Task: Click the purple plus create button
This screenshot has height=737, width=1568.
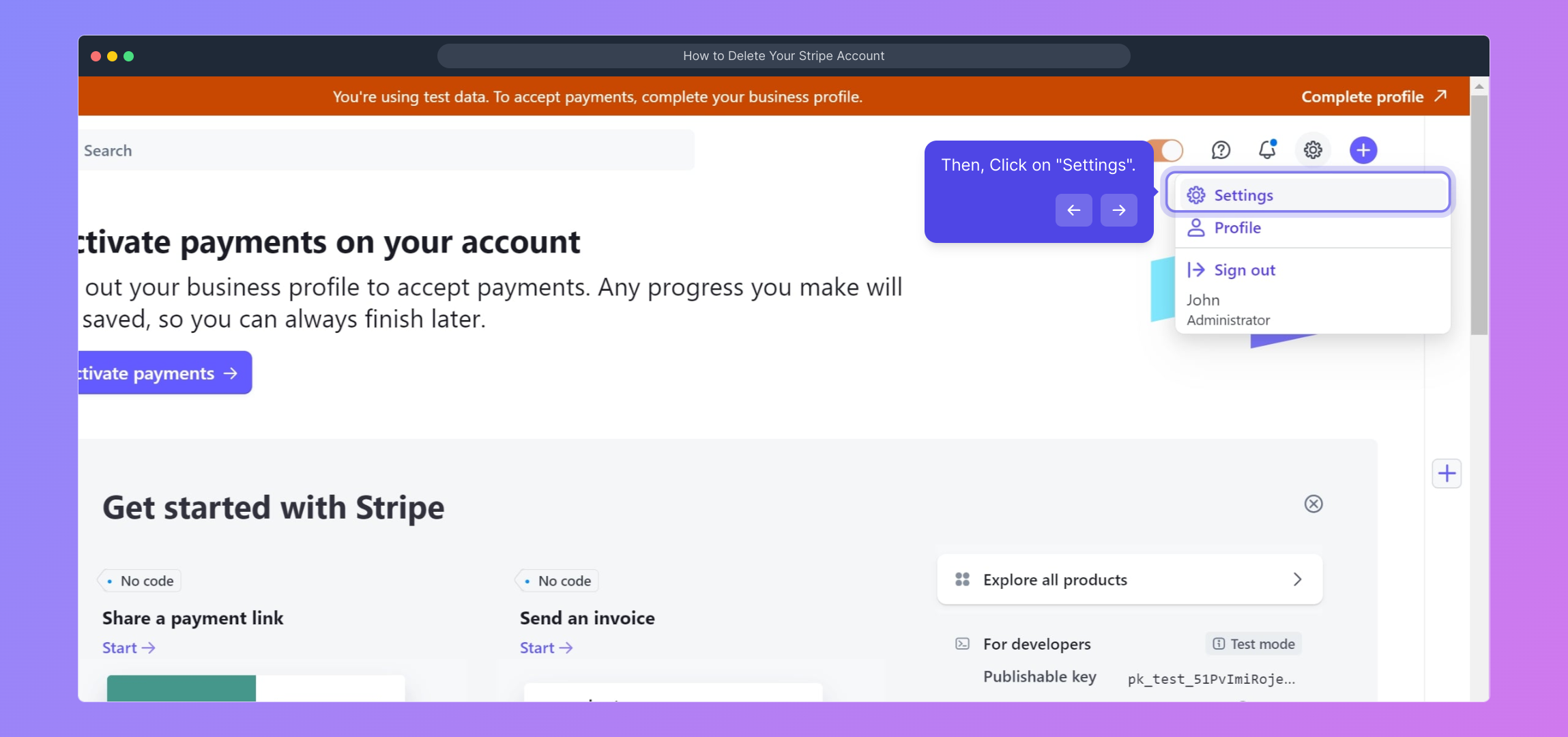Action: (1363, 150)
